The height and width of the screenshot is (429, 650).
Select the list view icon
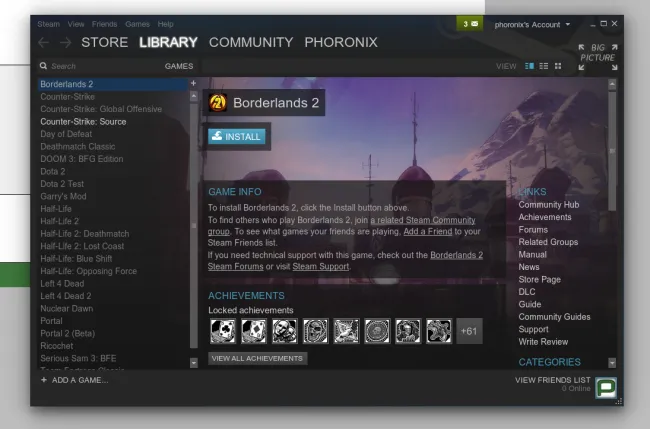pyautogui.click(x=543, y=66)
